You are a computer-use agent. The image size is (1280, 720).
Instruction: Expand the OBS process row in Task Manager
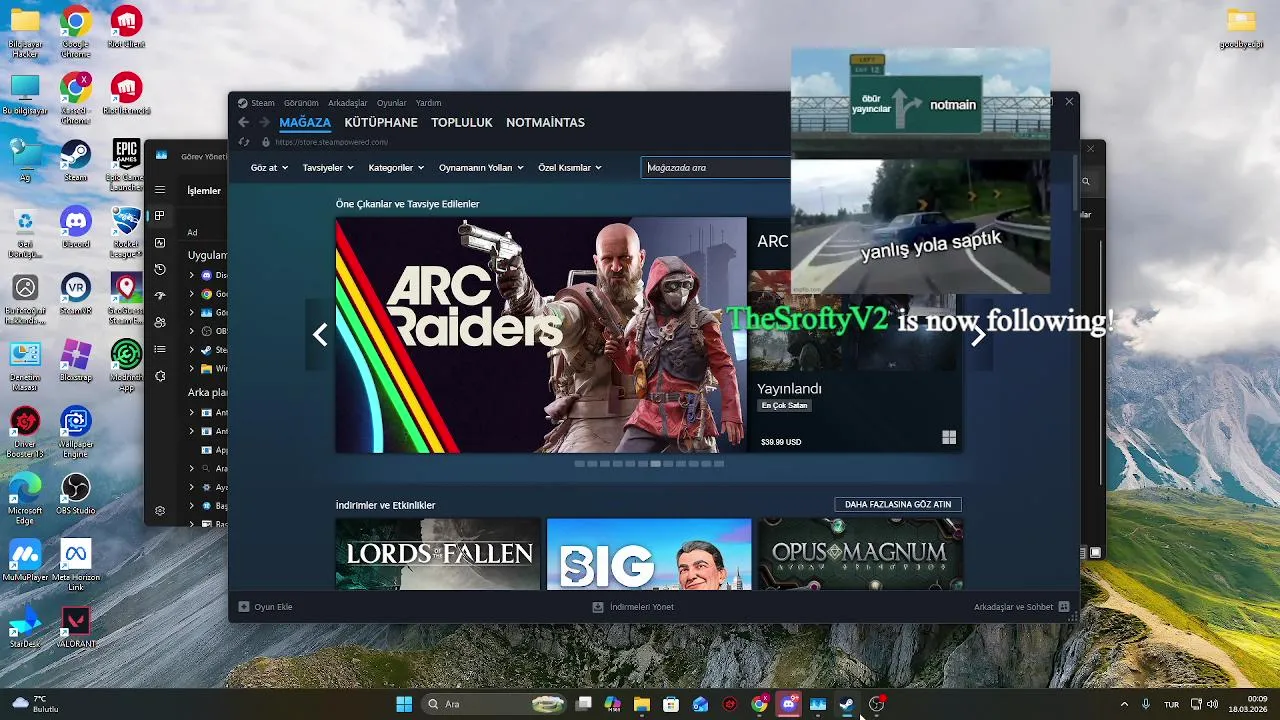192,332
